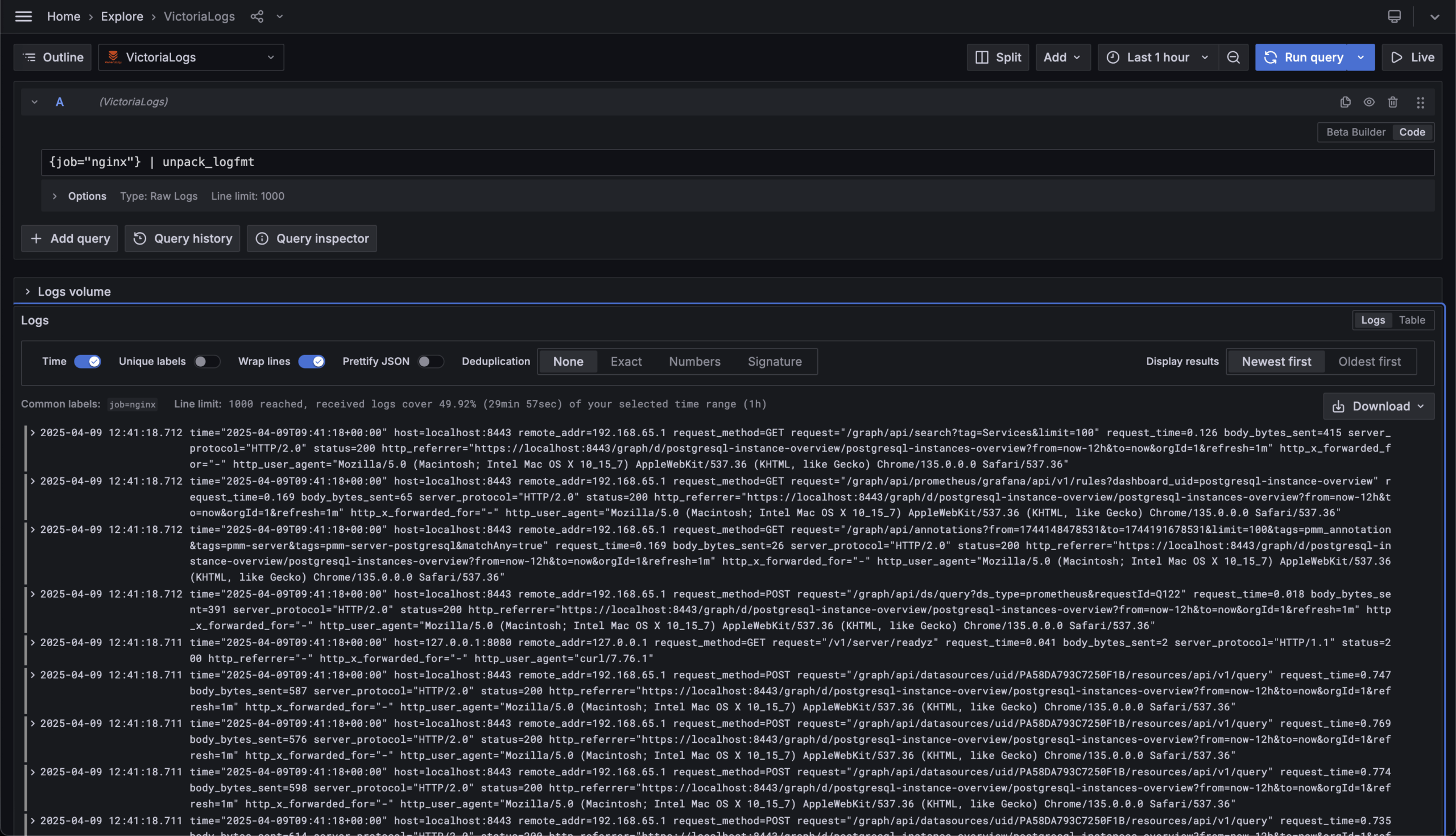Click the monitor icon in the top bar
The image size is (1456, 836).
(x=1394, y=16)
